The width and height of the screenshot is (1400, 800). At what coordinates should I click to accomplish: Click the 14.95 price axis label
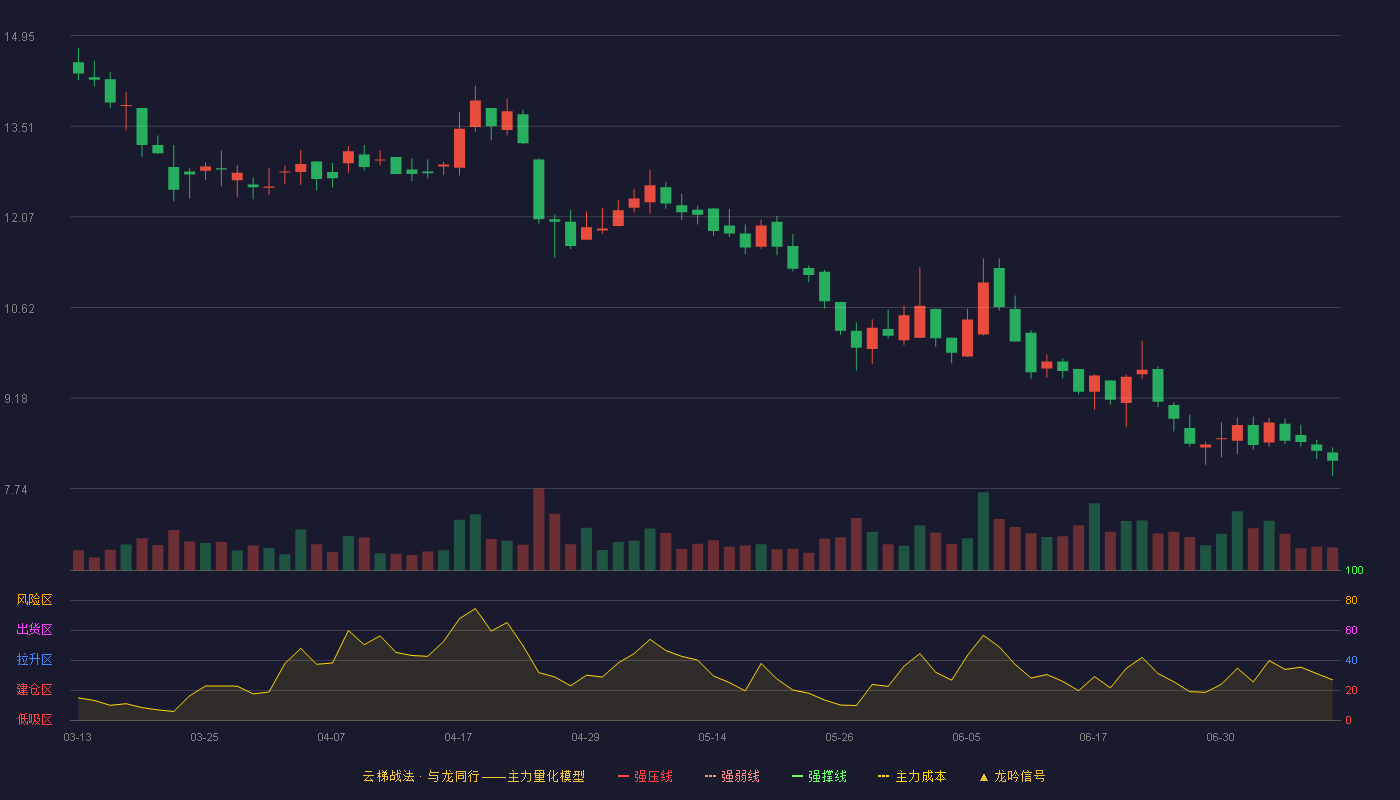[19, 37]
